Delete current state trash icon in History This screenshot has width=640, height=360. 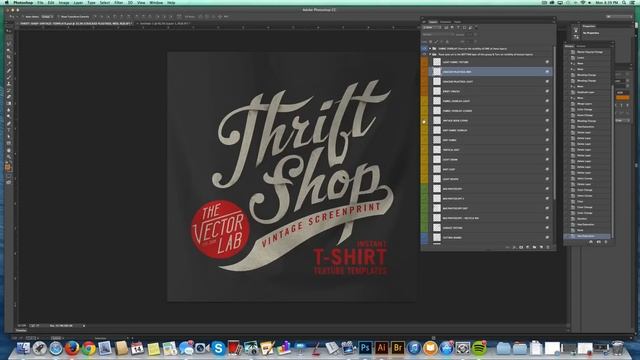click(x=606, y=242)
